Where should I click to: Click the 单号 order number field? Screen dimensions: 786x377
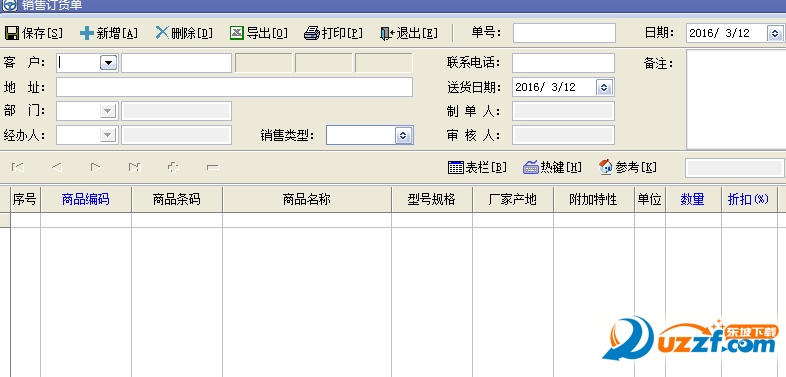tap(564, 33)
